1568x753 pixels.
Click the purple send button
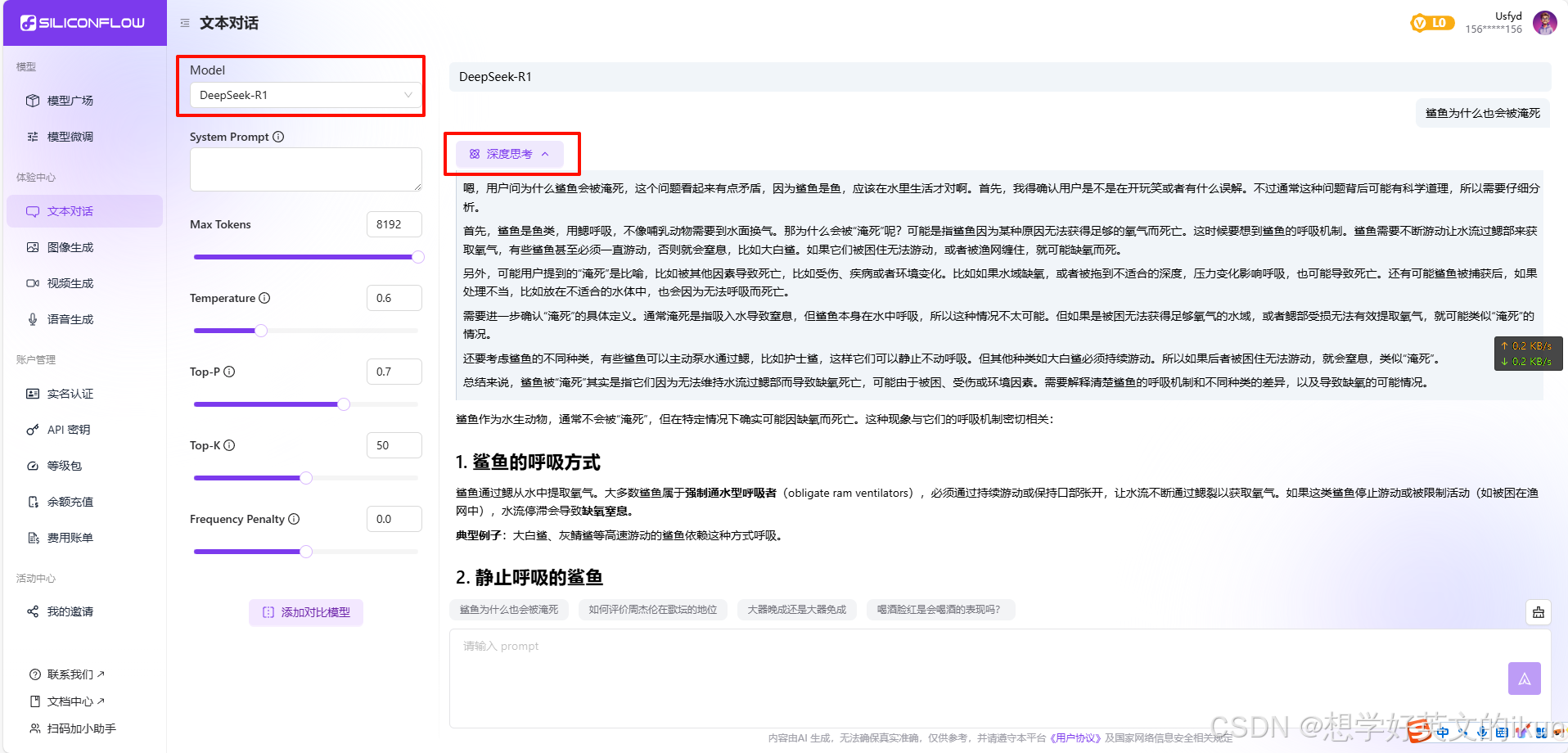1525,679
